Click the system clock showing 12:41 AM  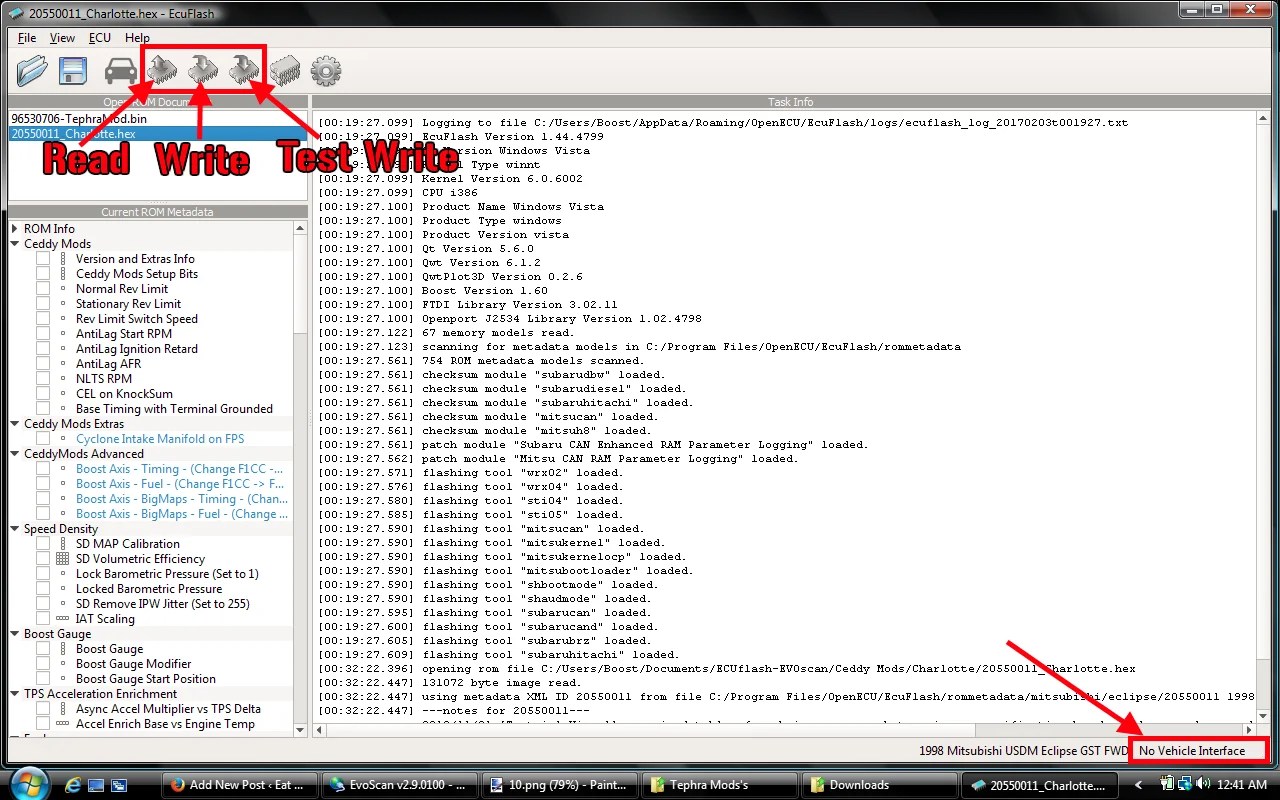pyautogui.click(x=1243, y=785)
